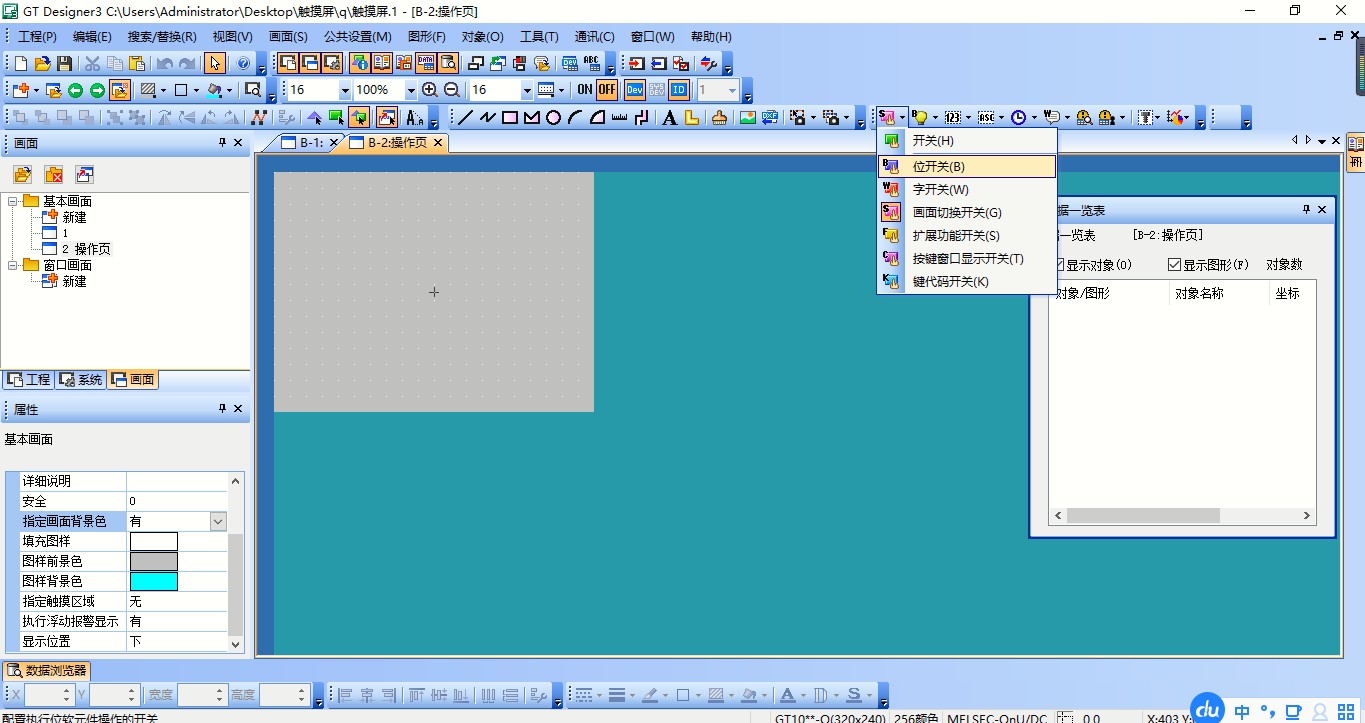The width and height of the screenshot is (1365, 723).
Task: Open the Lamp icon dropdown arrow
Action: point(935,117)
